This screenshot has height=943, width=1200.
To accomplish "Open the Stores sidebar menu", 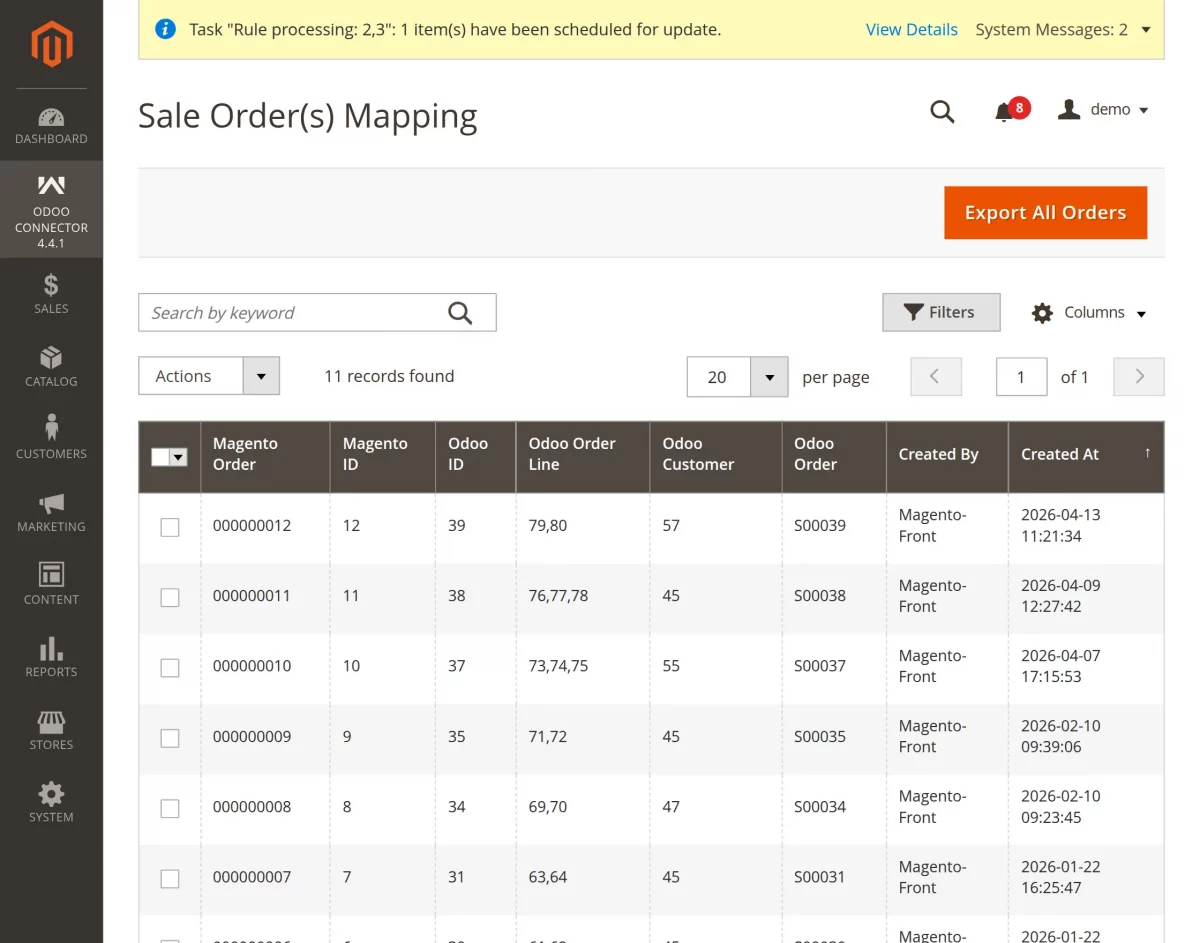I will click(51, 730).
